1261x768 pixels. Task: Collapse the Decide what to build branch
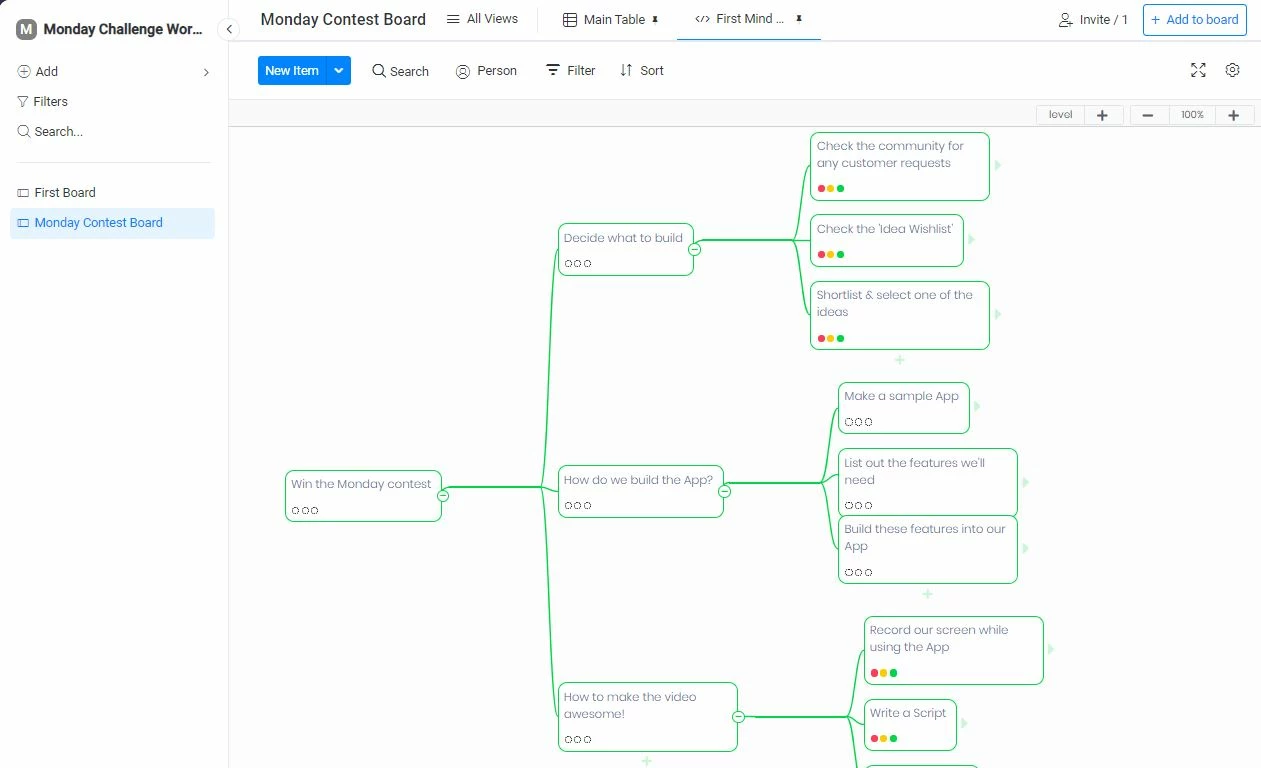[695, 249]
